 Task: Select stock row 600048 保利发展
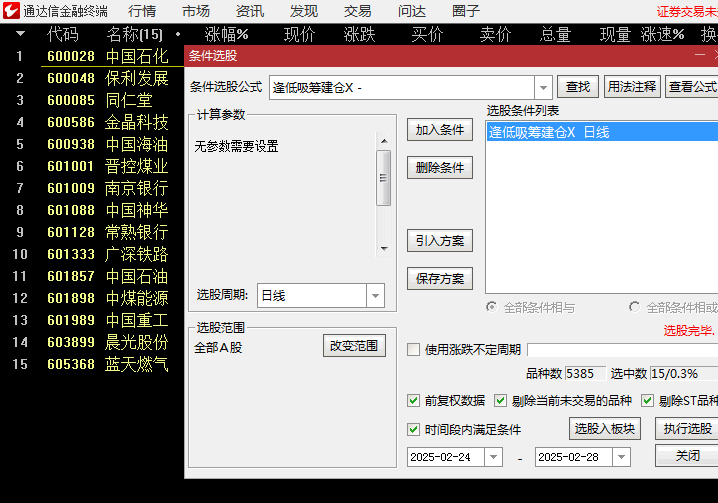[92, 78]
